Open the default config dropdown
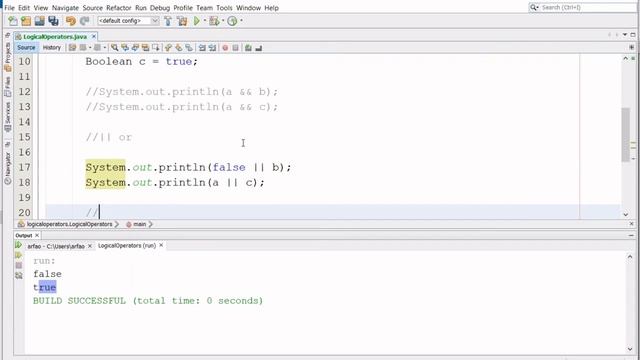 (128, 21)
